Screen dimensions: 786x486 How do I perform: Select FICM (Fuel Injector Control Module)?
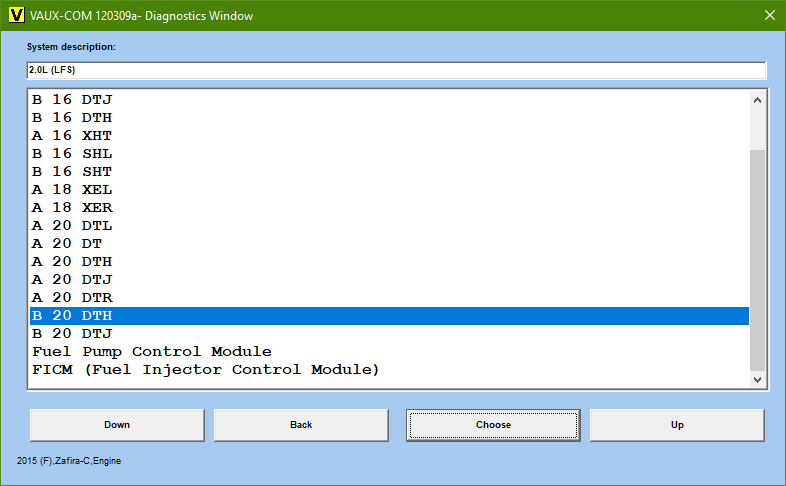click(205, 370)
